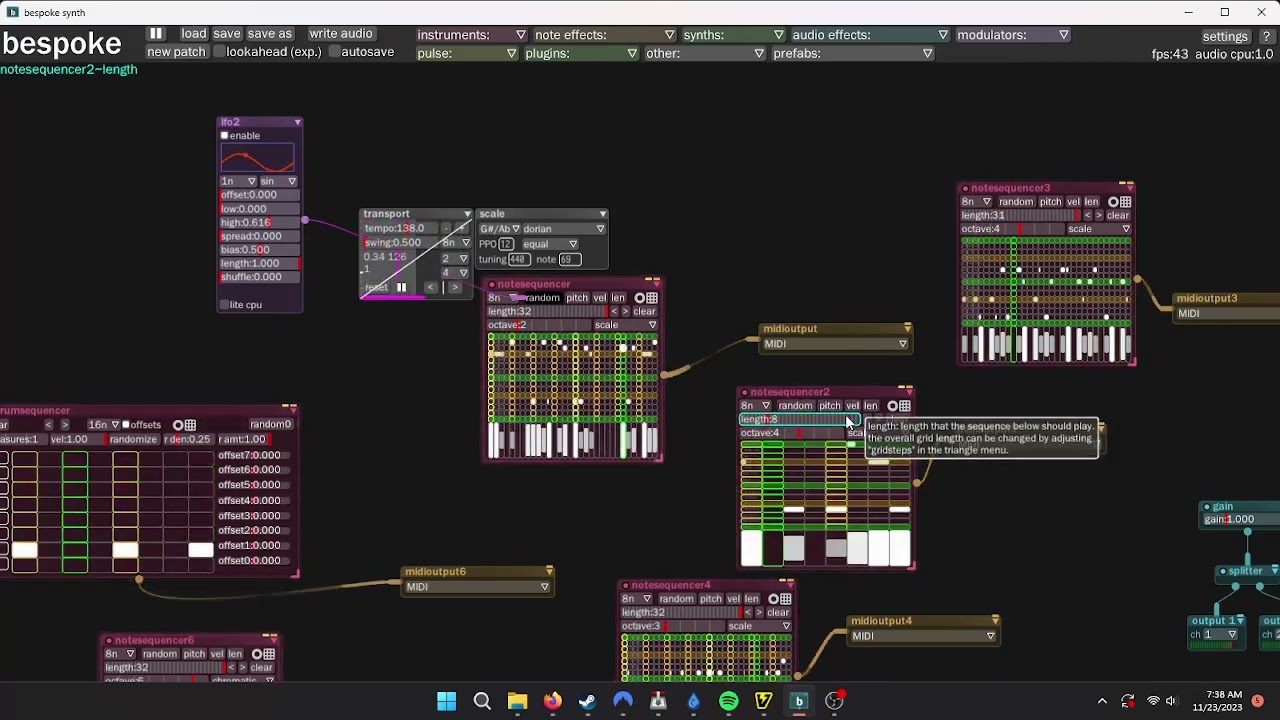Open the plugins dropdown menu
Viewport: 1280px width, 720px height.
[581, 53]
